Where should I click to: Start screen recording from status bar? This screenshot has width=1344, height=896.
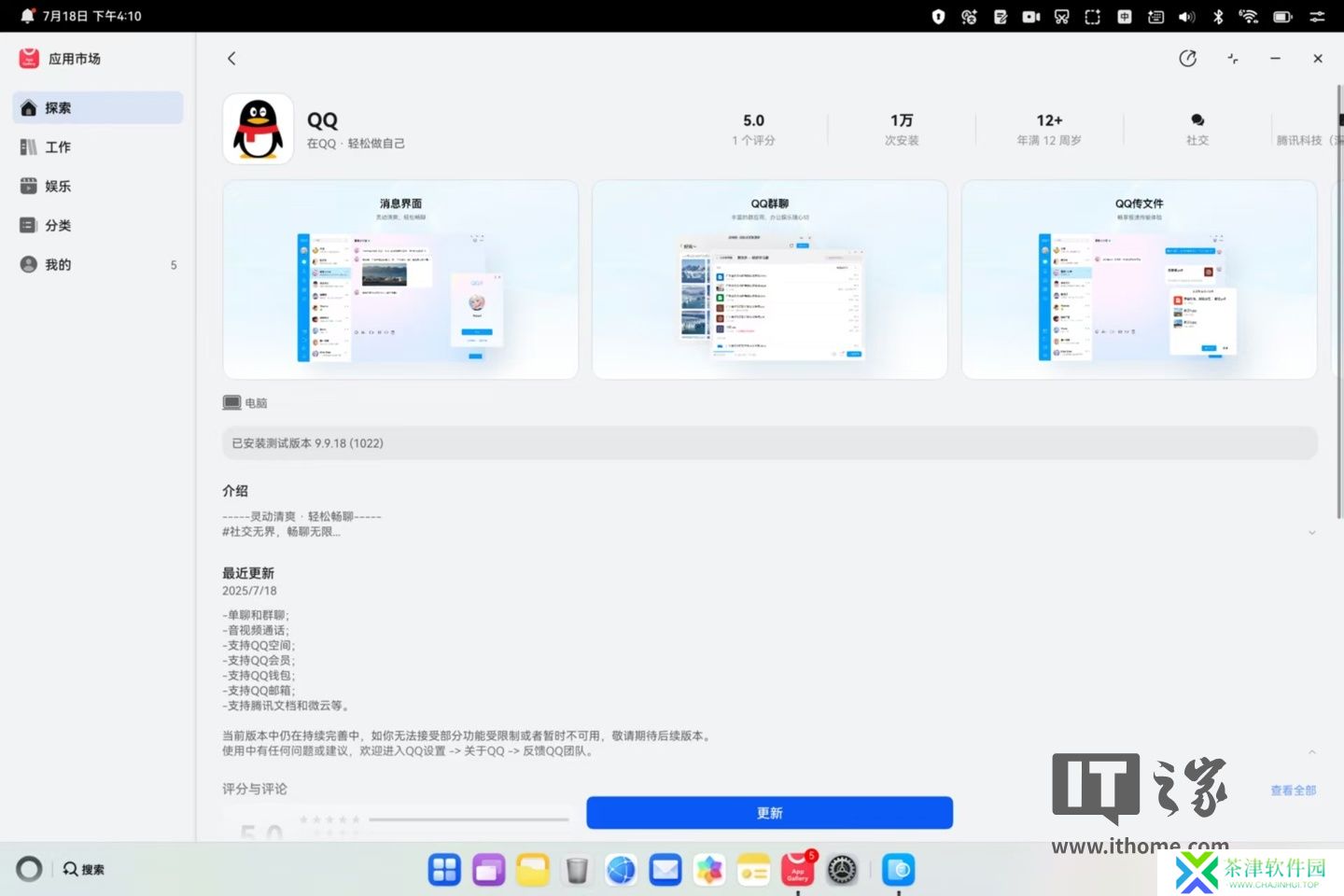[x=1031, y=16]
